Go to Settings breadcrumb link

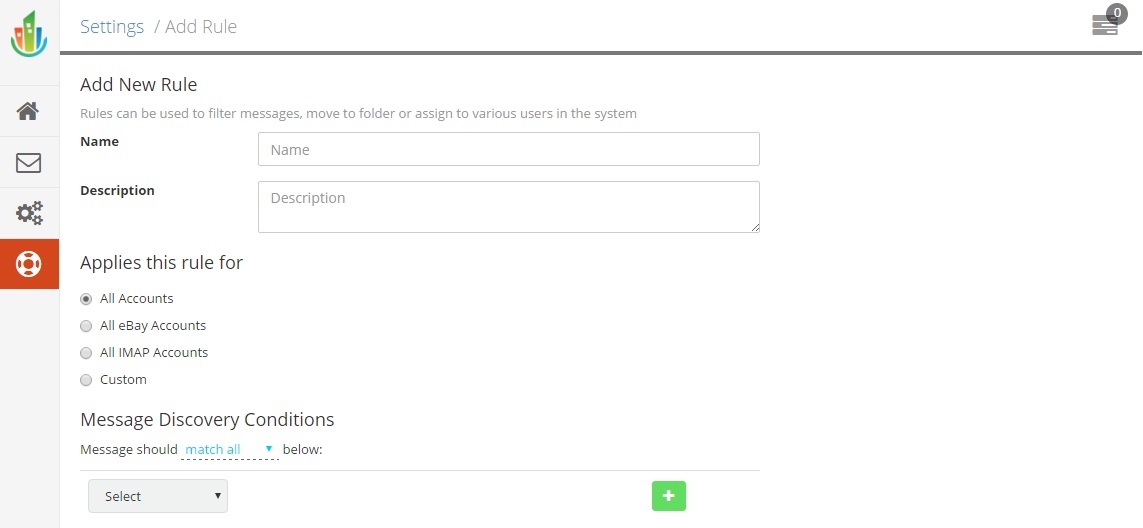point(112,27)
